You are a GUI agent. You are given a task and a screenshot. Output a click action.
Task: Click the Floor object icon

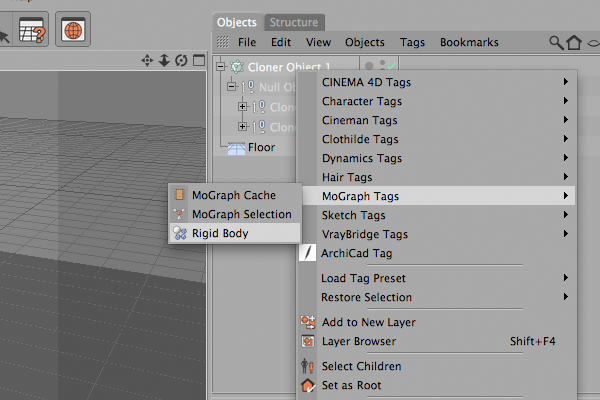(x=236, y=148)
